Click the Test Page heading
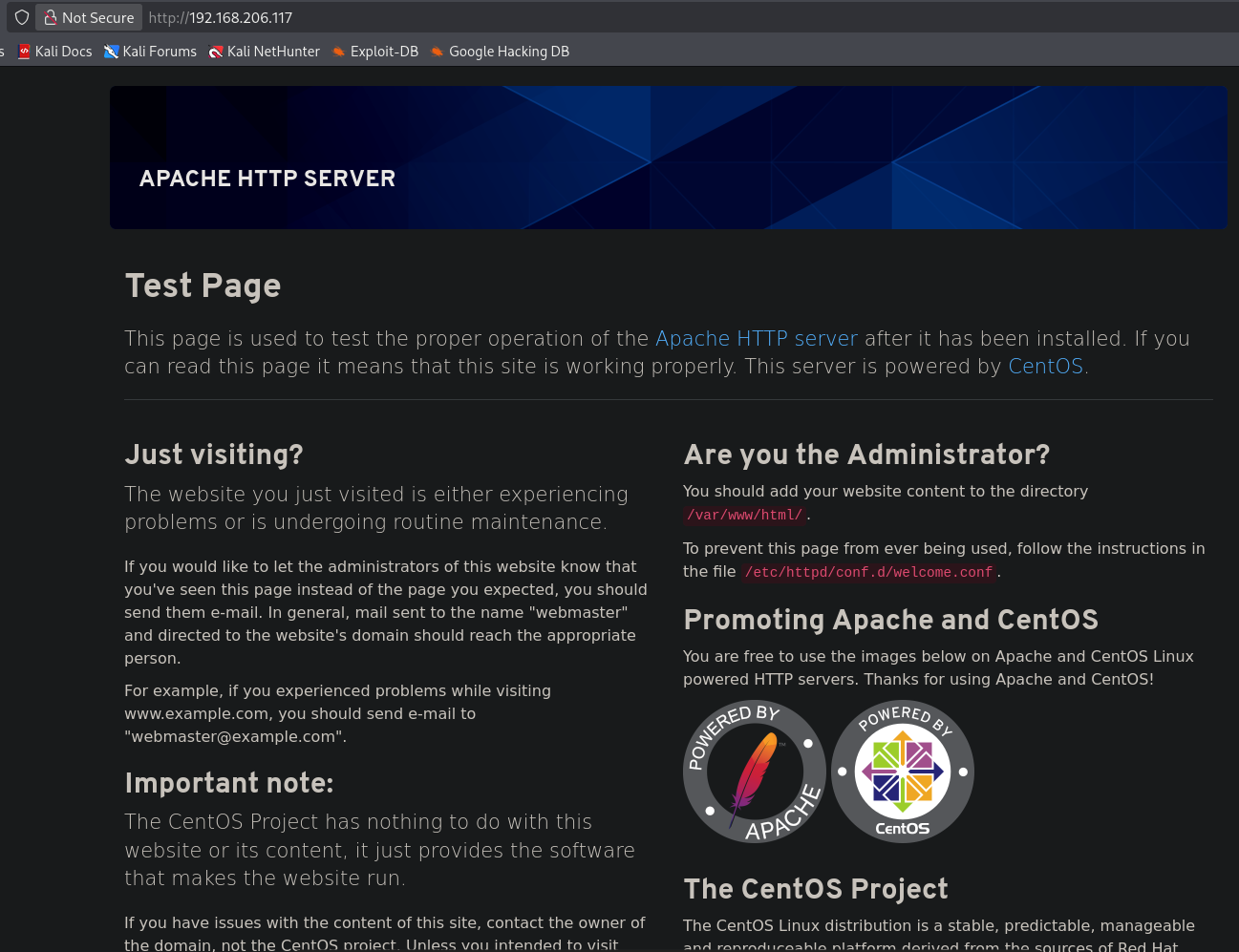The height and width of the screenshot is (952, 1239). pyautogui.click(x=203, y=286)
